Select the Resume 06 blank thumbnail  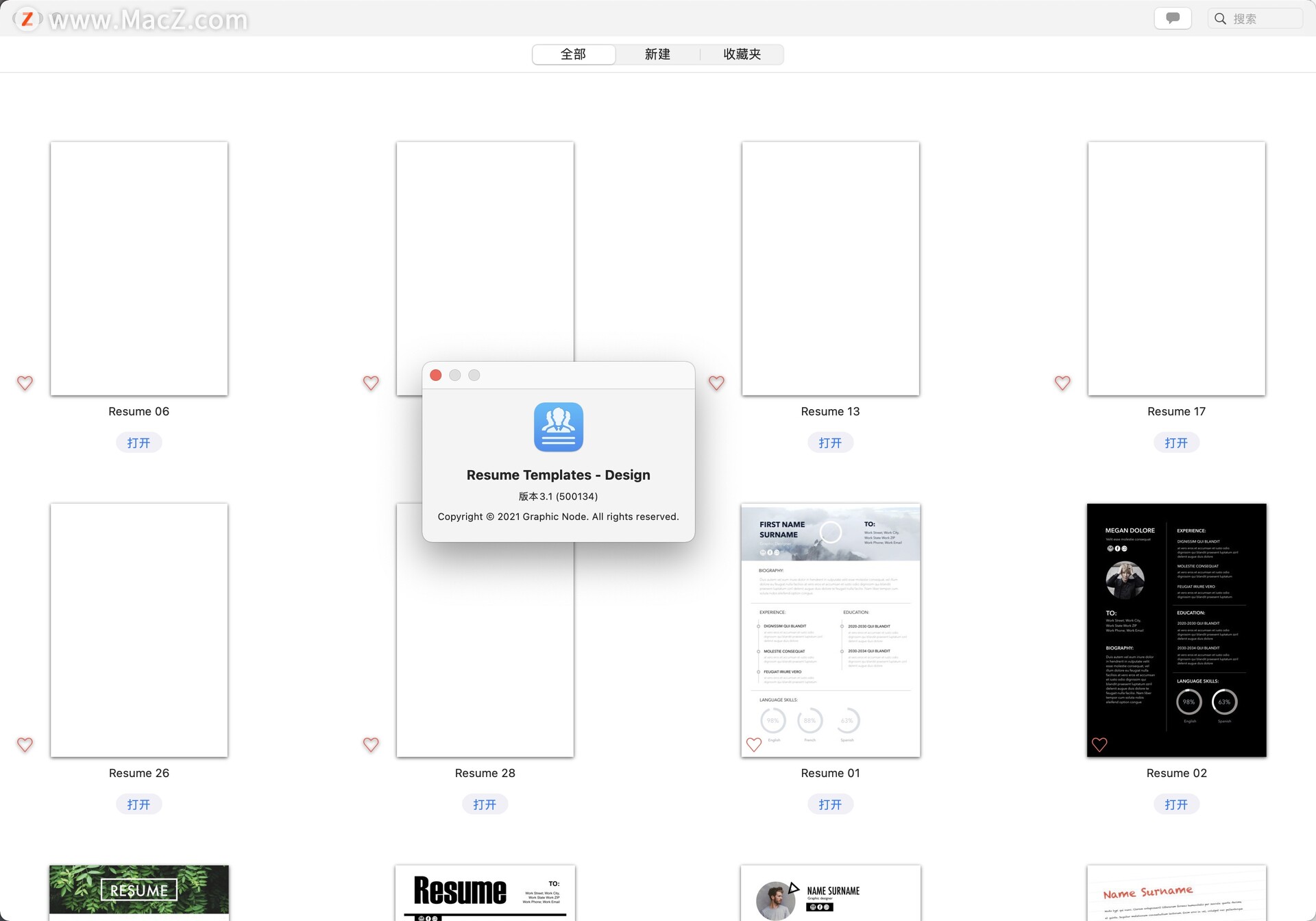click(139, 269)
